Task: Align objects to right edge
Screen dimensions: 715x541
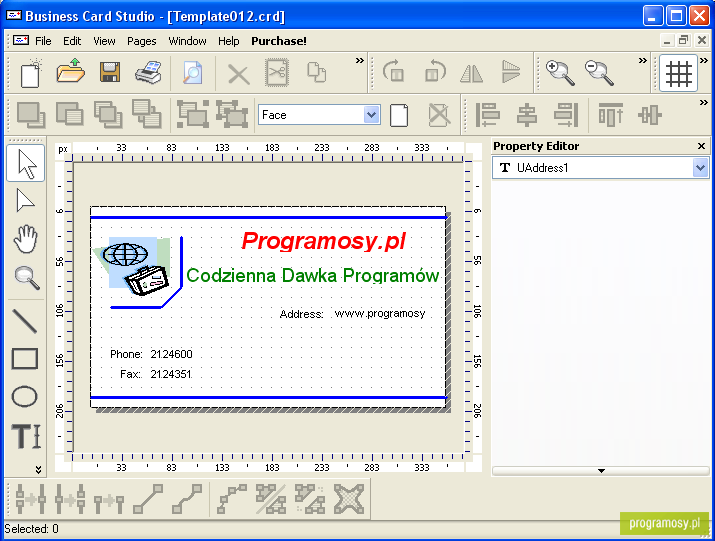Action: tap(566, 114)
